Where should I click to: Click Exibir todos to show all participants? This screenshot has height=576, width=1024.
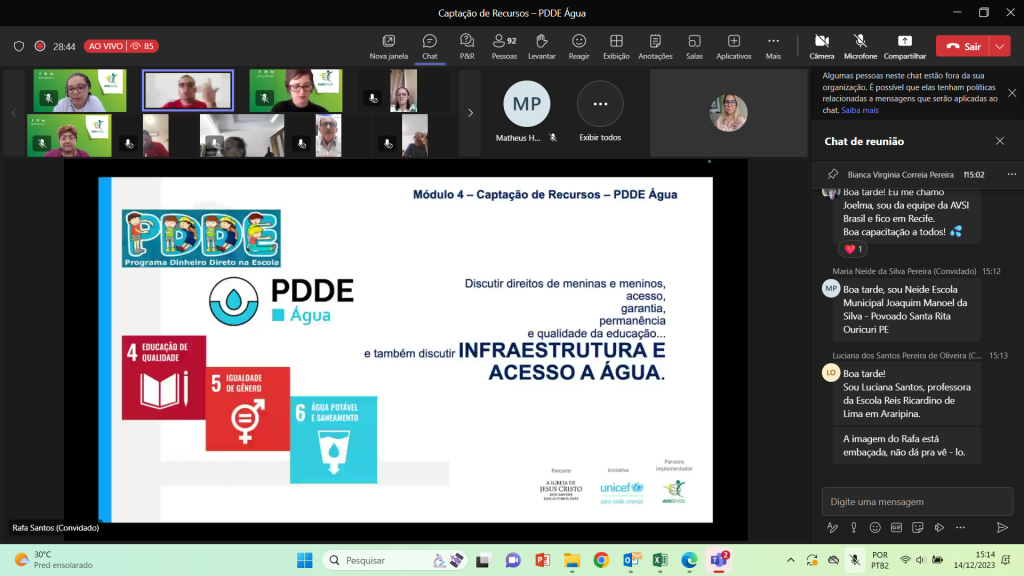(600, 112)
